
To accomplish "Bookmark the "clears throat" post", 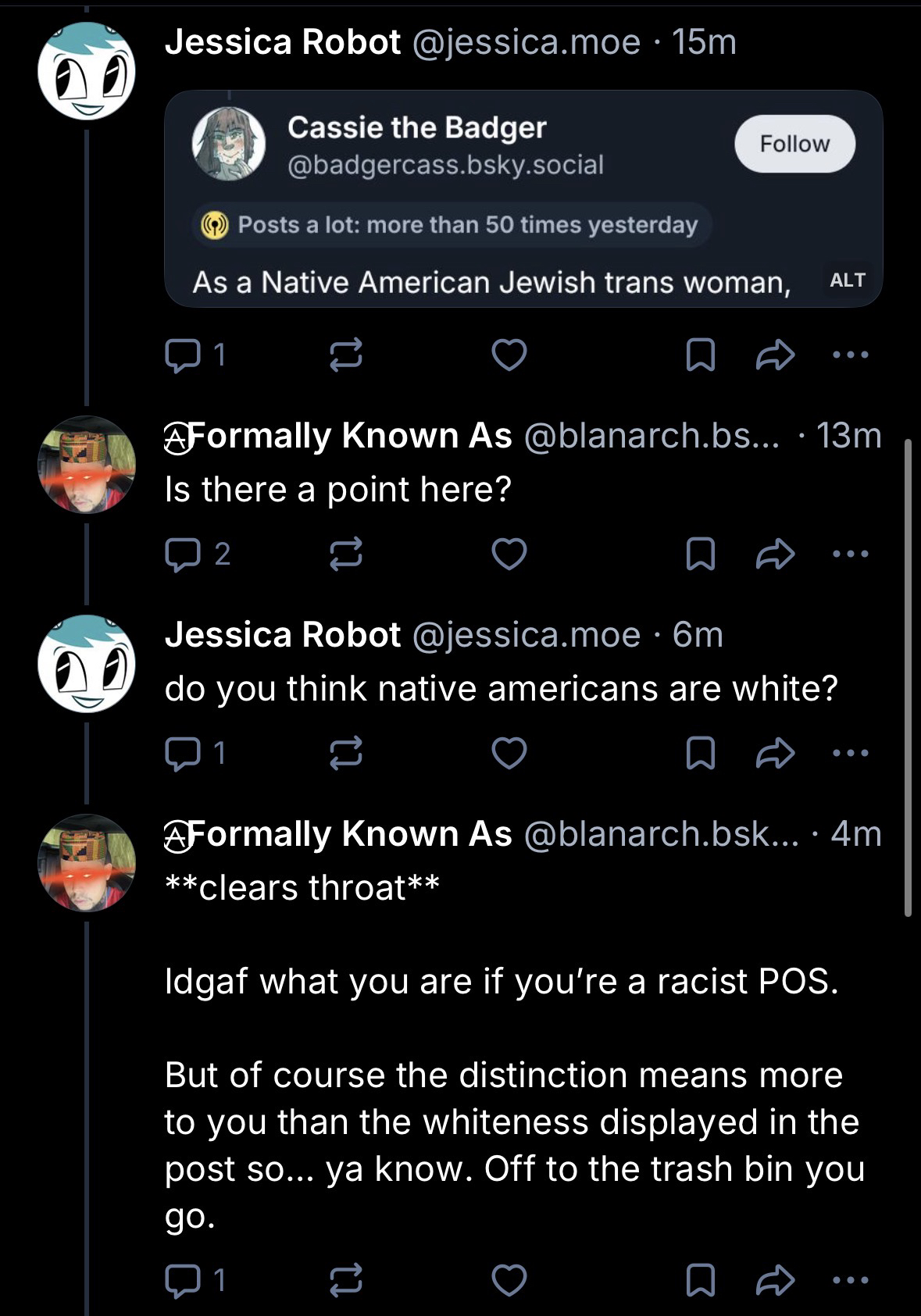I will click(x=700, y=1279).
